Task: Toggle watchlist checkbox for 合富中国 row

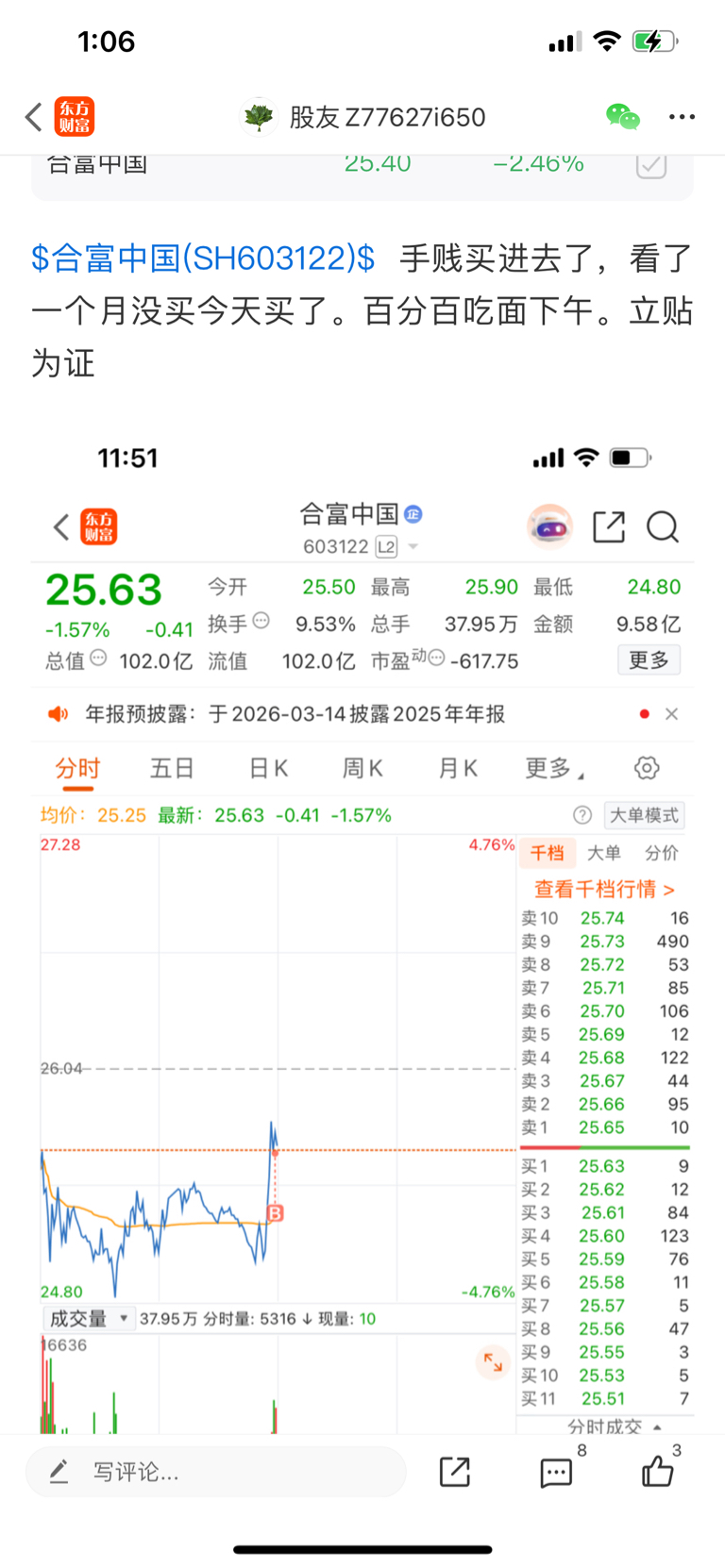Action: point(651,164)
